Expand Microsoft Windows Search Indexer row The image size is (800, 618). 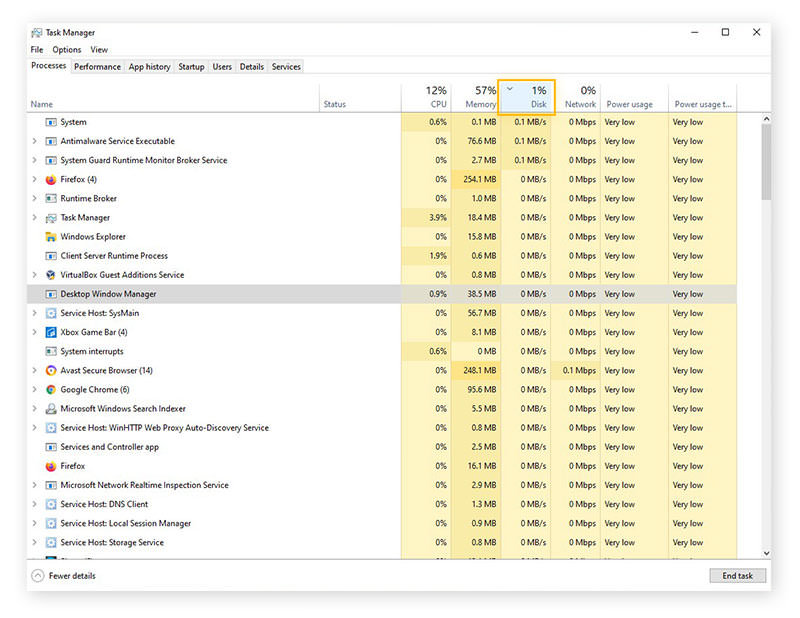click(x=35, y=409)
